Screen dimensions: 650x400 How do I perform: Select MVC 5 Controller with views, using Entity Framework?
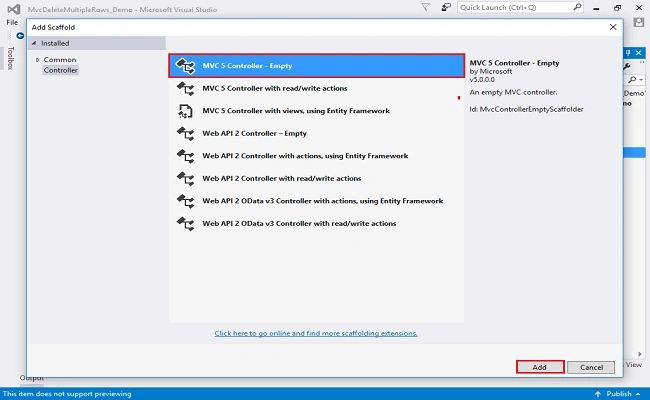316,111
